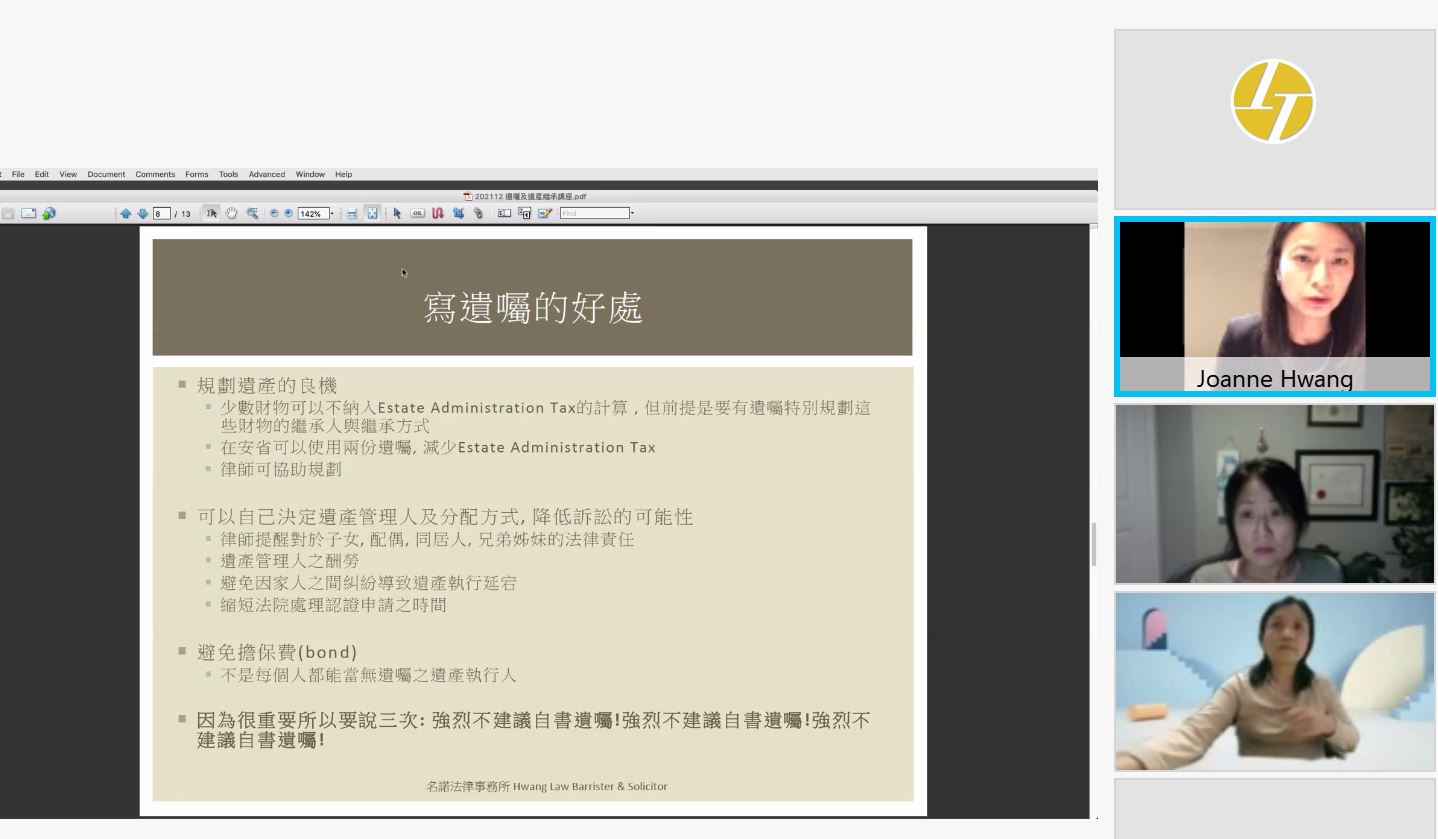Click the save disk icon
The height and width of the screenshot is (839, 1438).
pyautogui.click(x=9, y=213)
